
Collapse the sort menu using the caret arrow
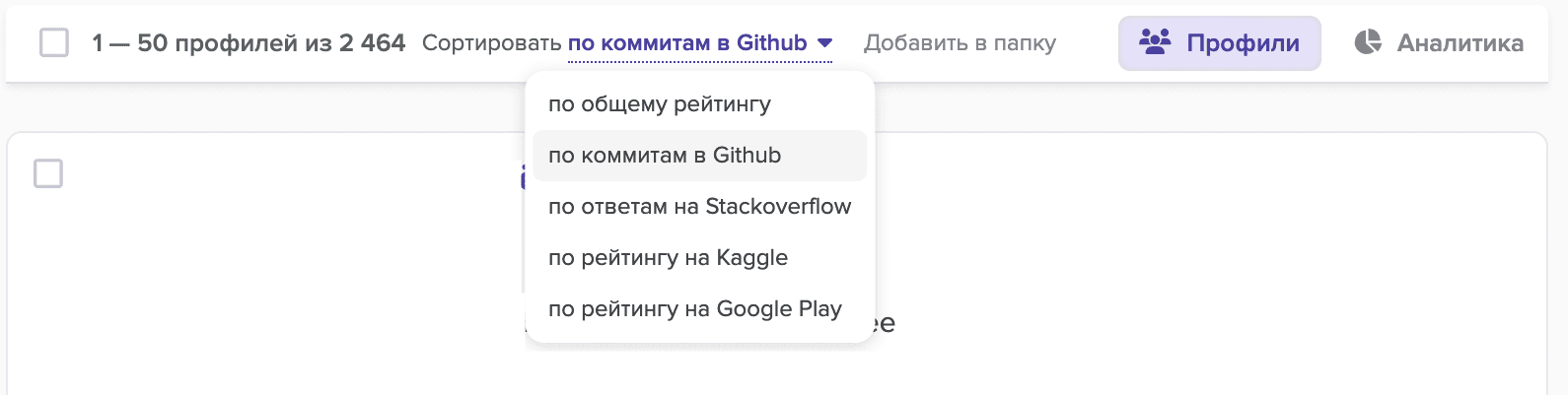click(x=825, y=43)
